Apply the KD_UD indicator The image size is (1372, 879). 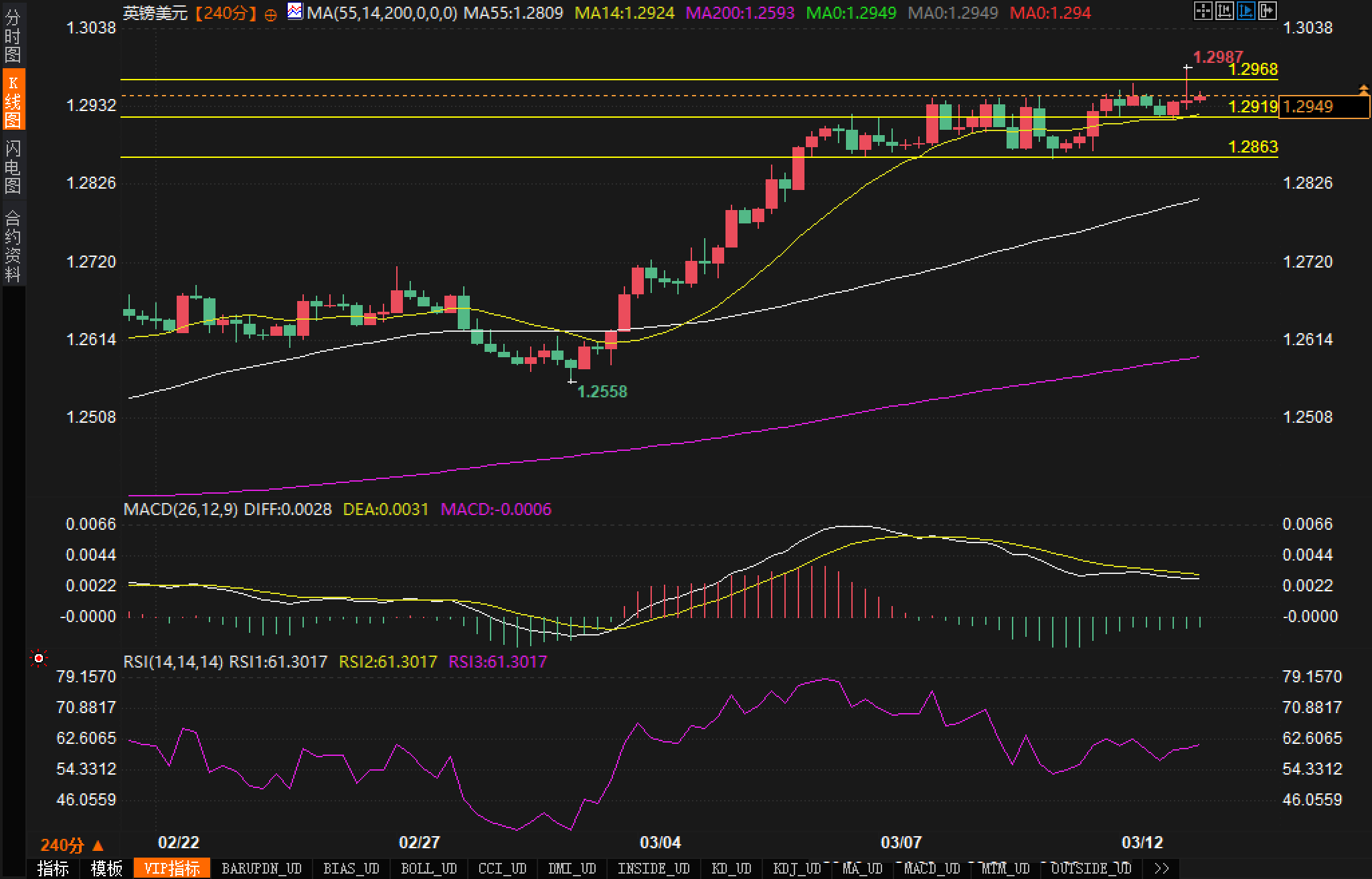click(732, 868)
